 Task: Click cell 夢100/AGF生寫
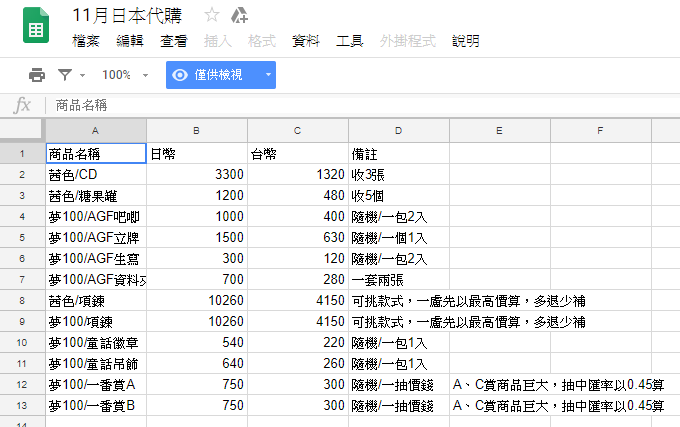pyautogui.click(x=96, y=258)
